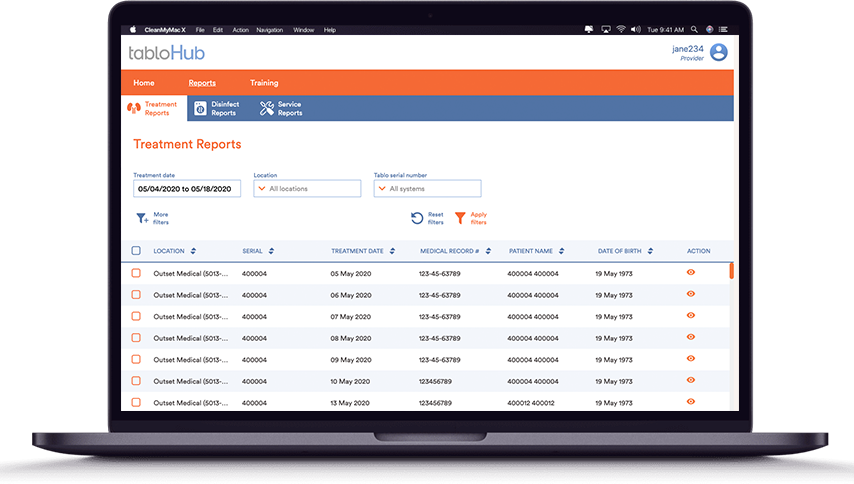Click the orange Apply filters funnel icon

tap(460, 218)
